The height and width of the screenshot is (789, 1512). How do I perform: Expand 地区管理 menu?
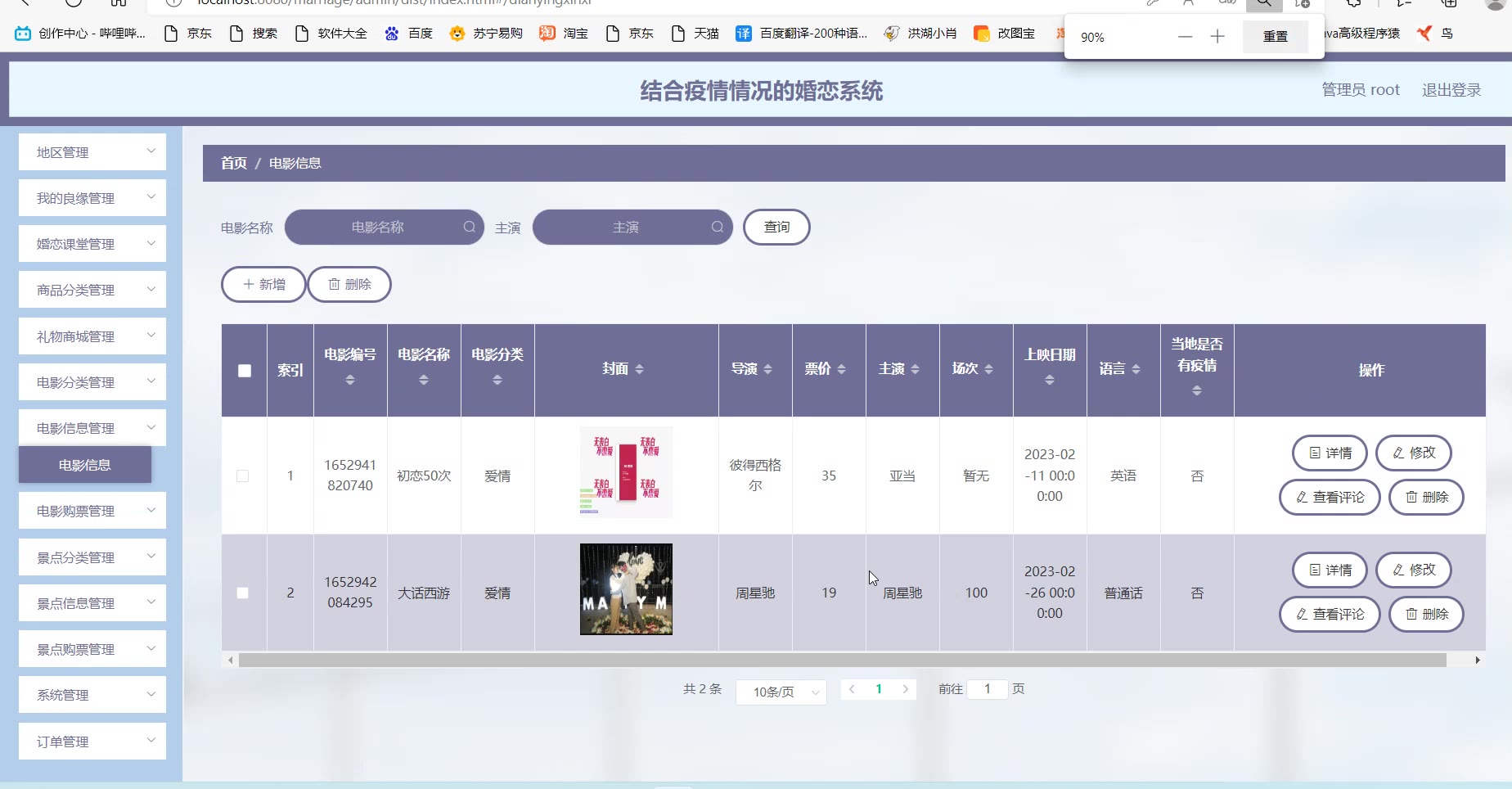pos(92,152)
